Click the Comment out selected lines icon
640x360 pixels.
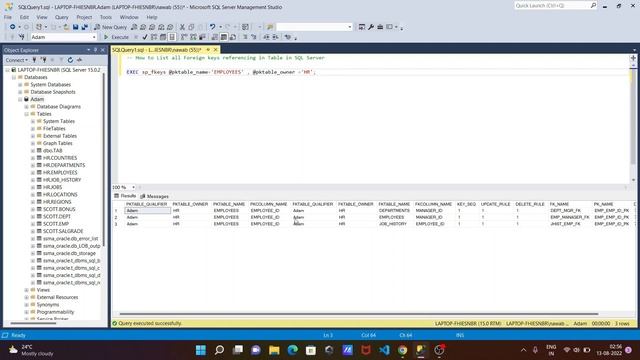click(x=245, y=37)
